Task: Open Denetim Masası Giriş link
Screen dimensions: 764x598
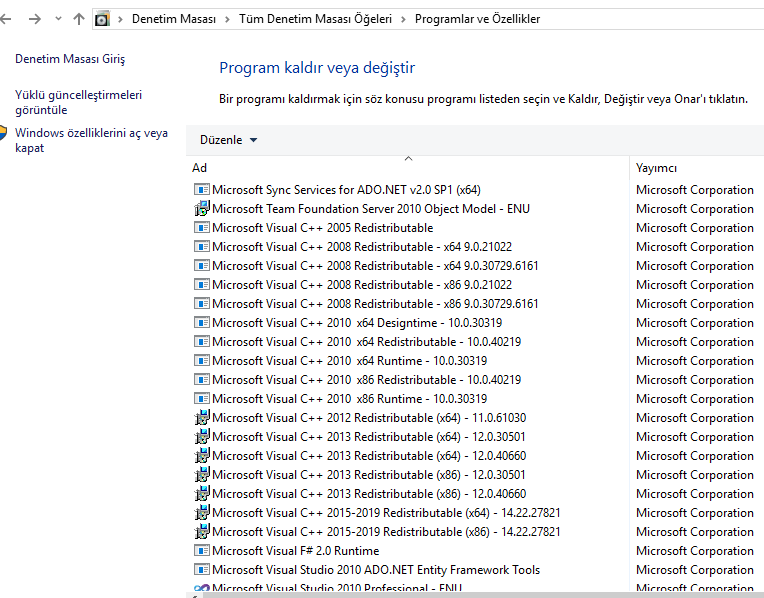Action: coord(70,59)
